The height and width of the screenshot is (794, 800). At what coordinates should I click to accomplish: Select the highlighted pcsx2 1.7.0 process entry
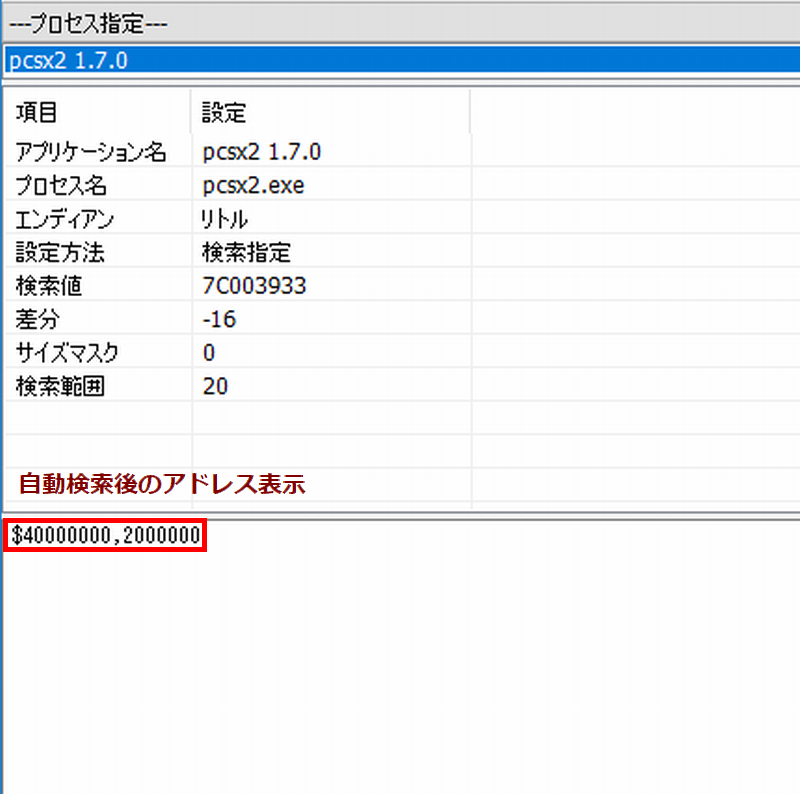402,60
